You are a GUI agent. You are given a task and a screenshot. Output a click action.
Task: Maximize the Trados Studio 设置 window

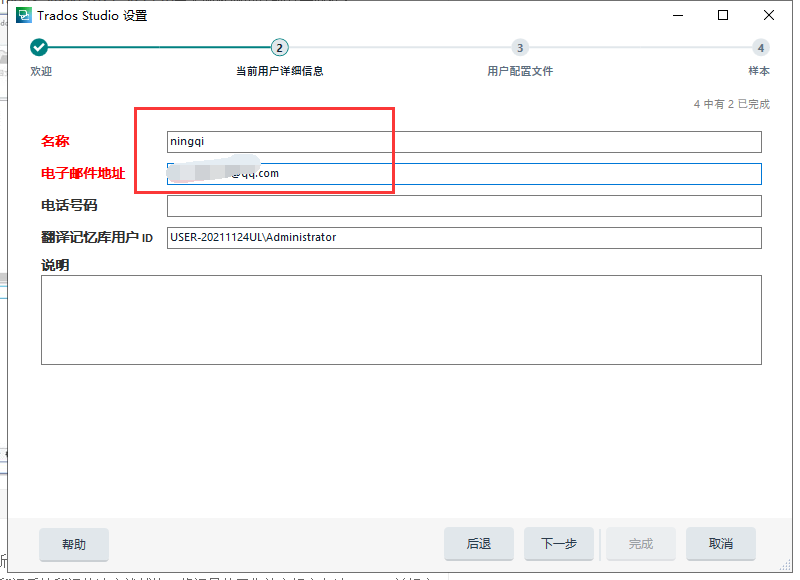pyautogui.click(x=723, y=15)
